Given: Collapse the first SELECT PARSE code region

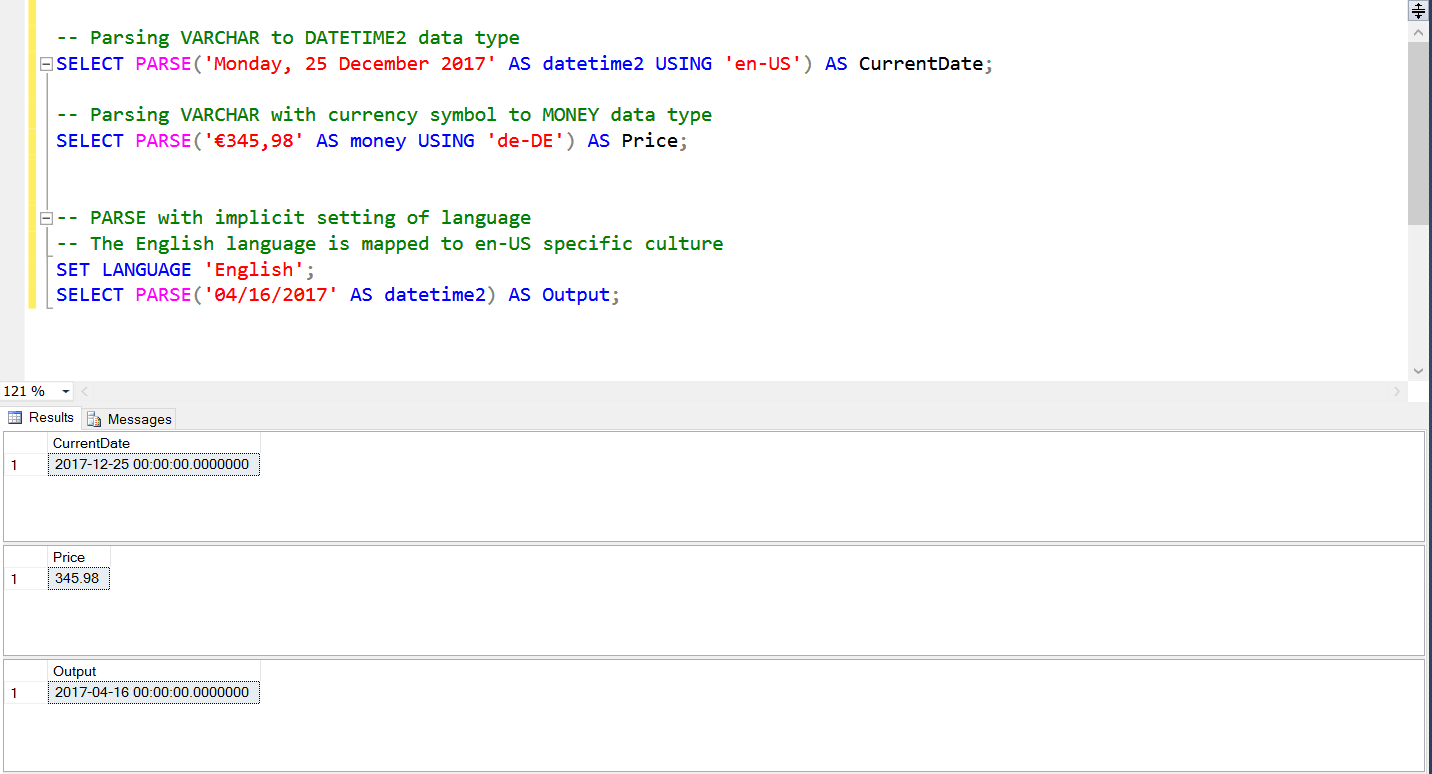Looking at the screenshot, I should coord(45,63).
